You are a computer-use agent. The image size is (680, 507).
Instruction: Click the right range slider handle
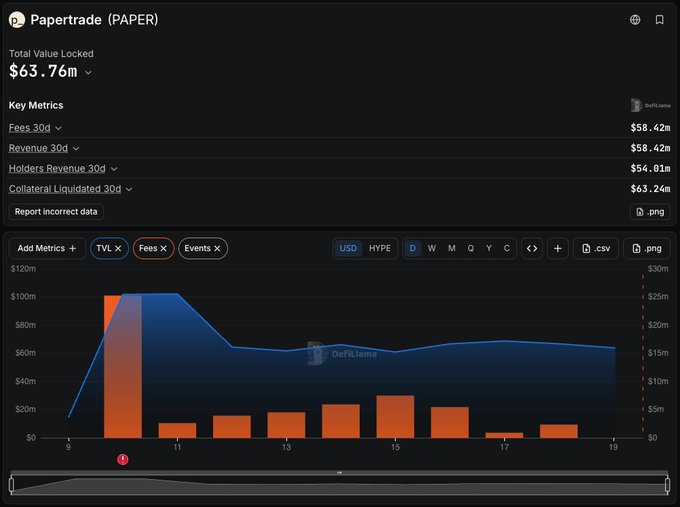(x=667, y=484)
